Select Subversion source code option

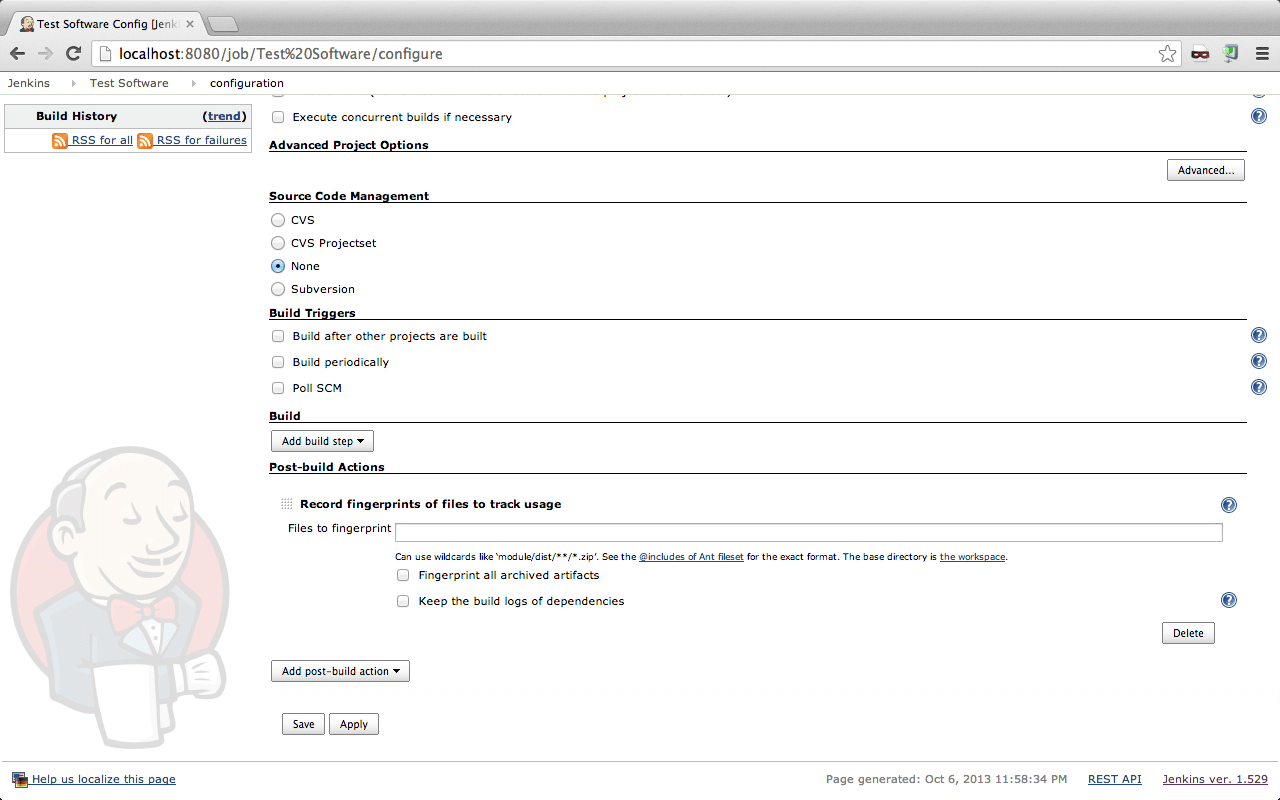pos(278,289)
